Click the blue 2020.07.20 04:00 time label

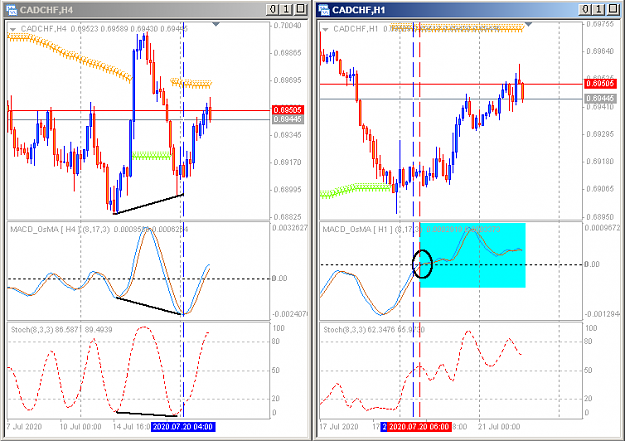click(x=183, y=427)
